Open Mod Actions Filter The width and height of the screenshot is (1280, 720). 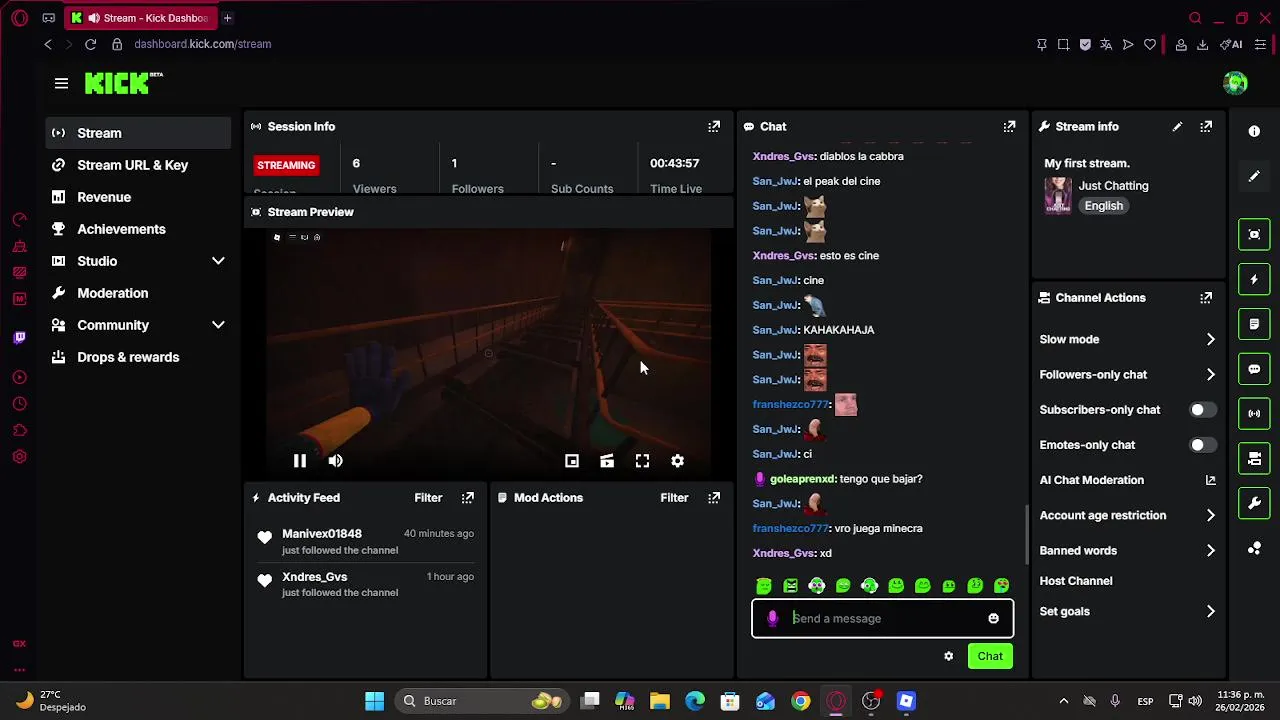(x=674, y=498)
